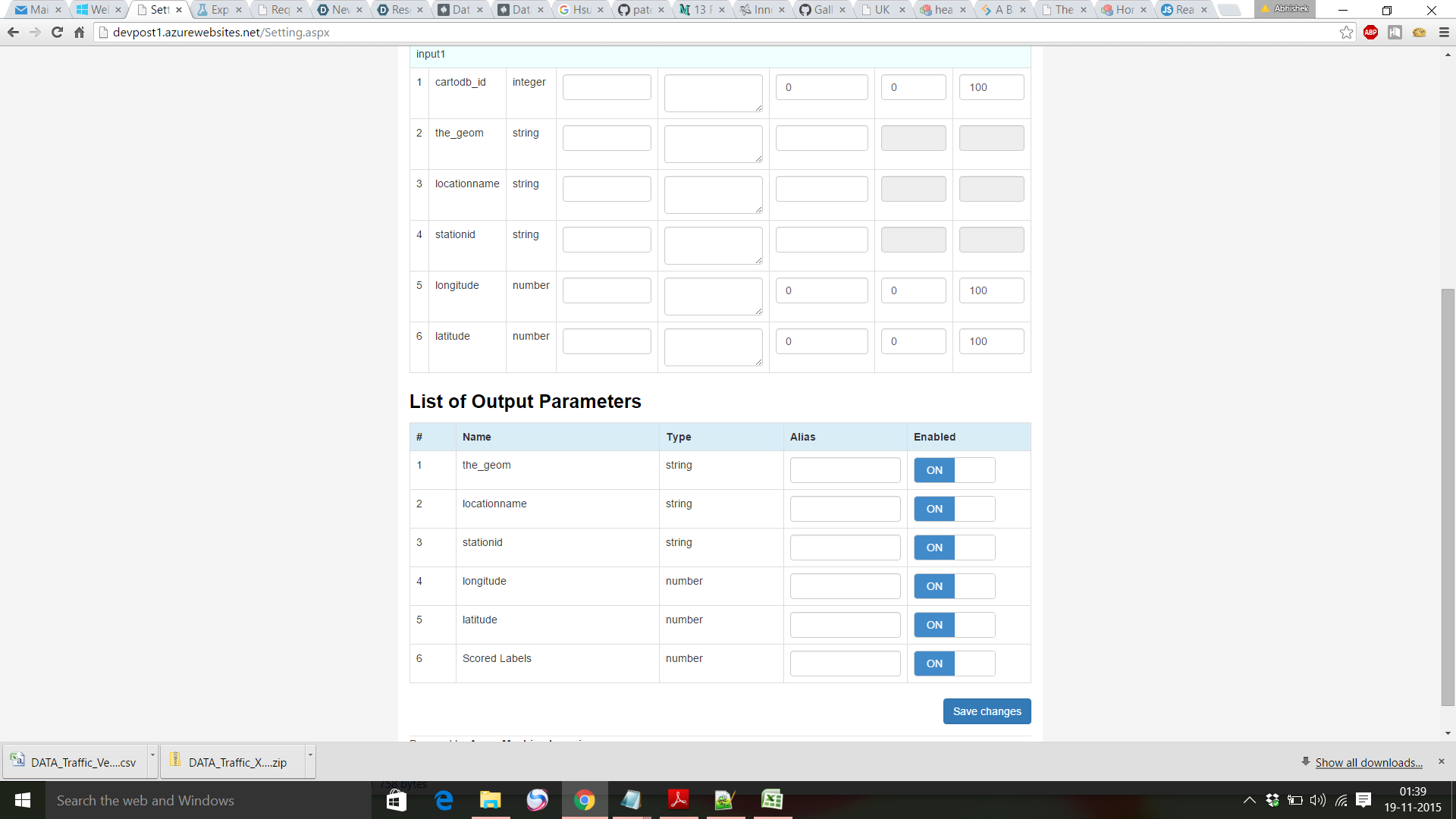Click the home icon in toolbar
The width and height of the screenshot is (1456, 819).
(79, 33)
